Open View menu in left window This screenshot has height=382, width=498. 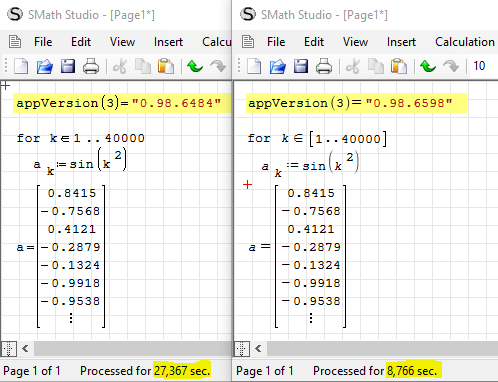click(122, 42)
